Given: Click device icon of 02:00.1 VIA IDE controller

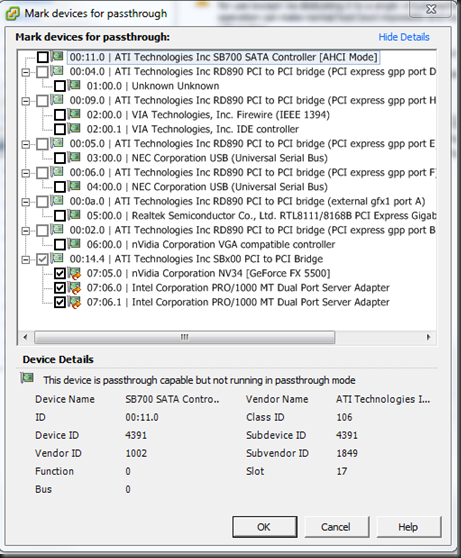Looking at the screenshot, I should [74, 128].
